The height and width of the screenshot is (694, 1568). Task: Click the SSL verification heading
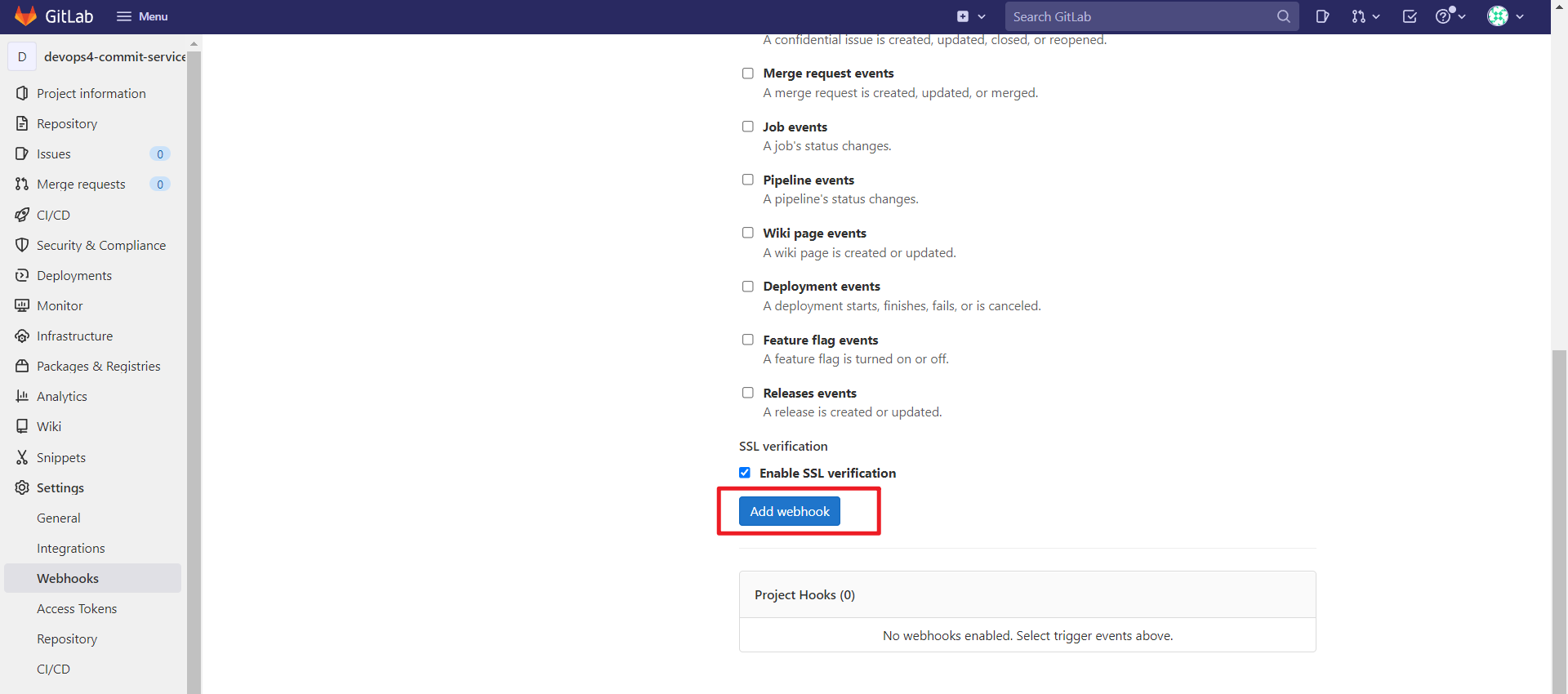[x=783, y=446]
